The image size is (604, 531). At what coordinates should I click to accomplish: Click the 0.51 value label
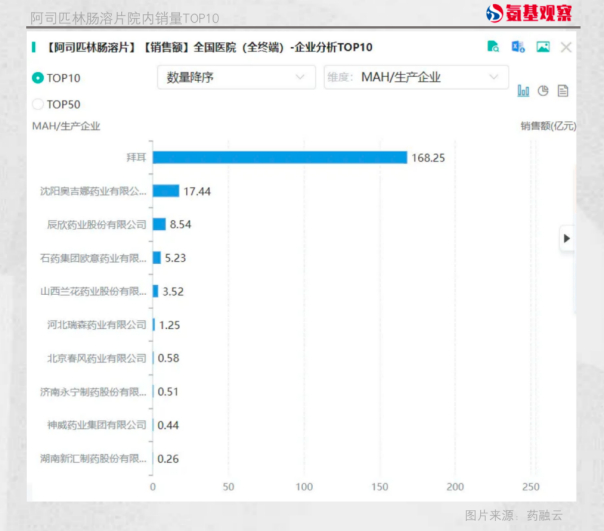[x=168, y=392]
